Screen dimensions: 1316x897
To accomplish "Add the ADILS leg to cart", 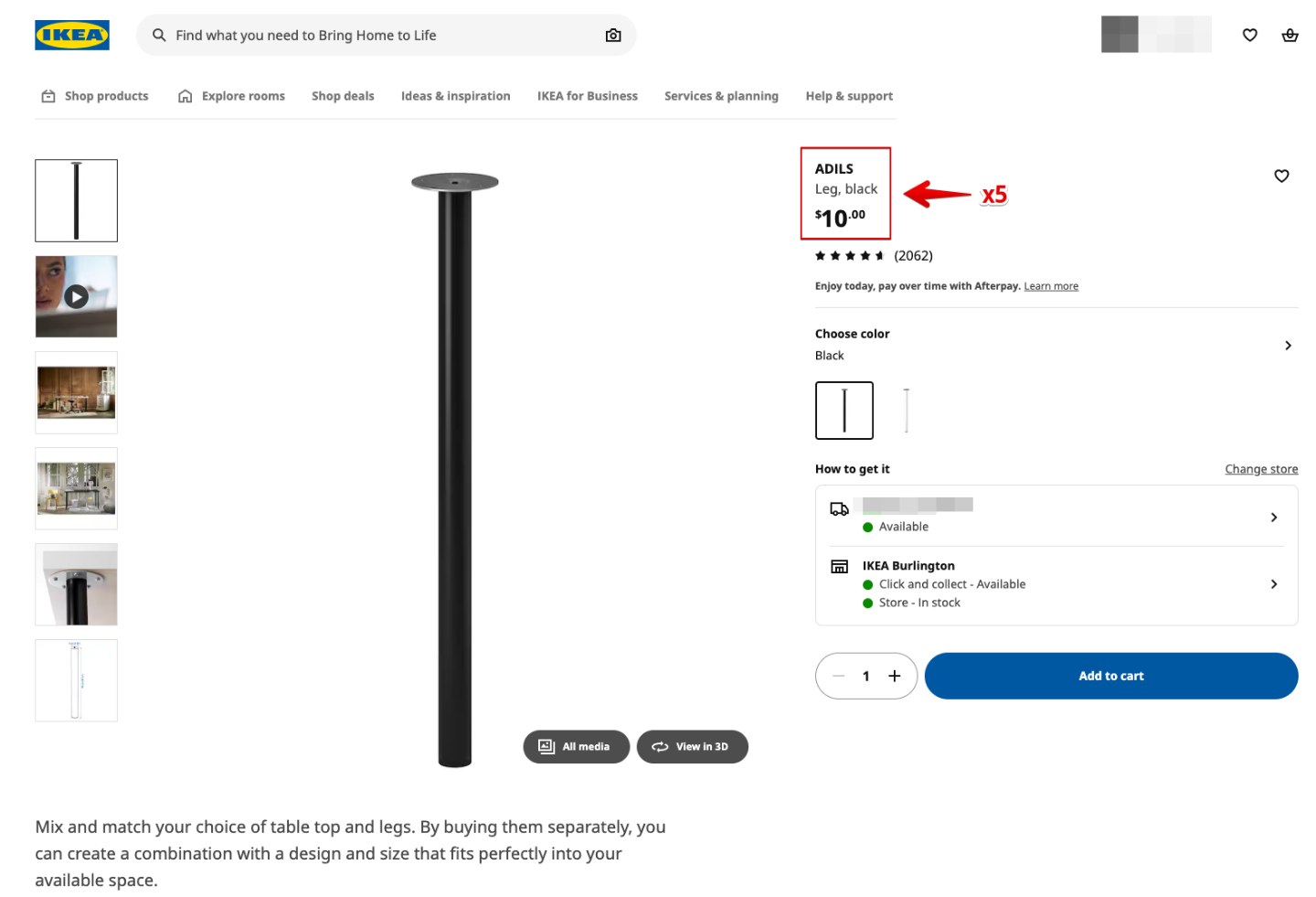I will (x=1110, y=676).
